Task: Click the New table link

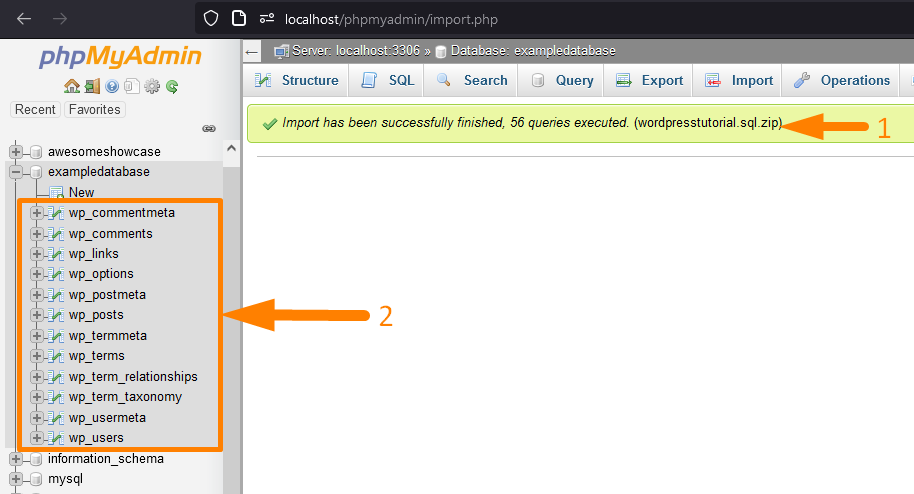Action: [81, 192]
